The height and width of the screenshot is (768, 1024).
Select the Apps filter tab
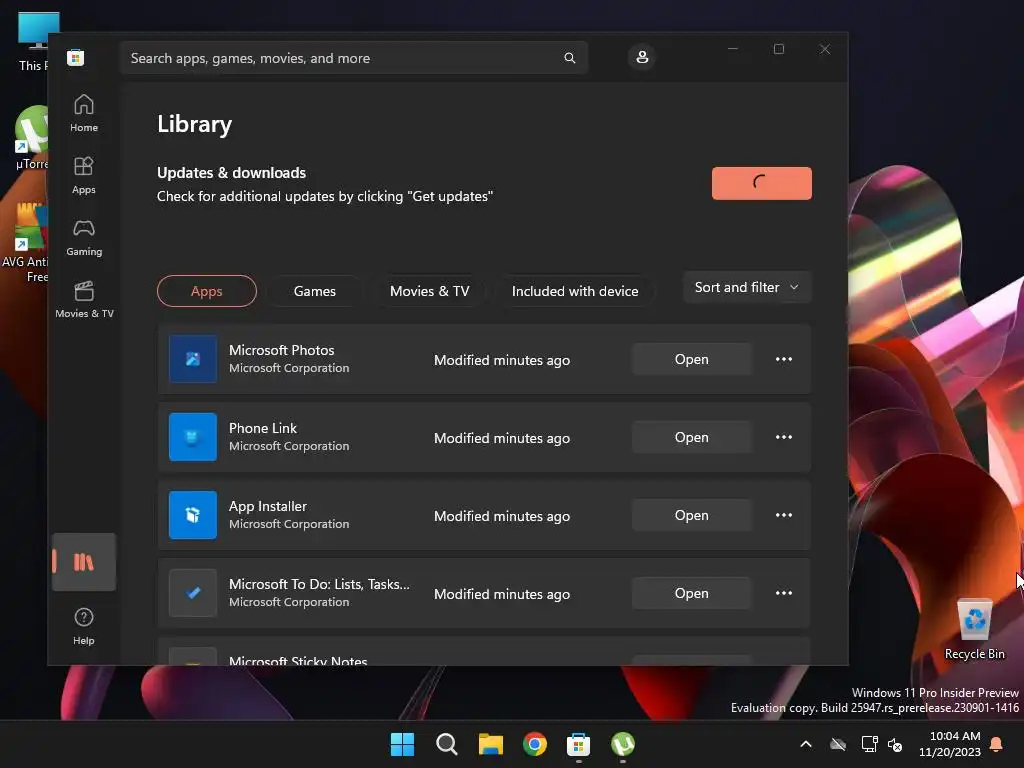coord(206,291)
